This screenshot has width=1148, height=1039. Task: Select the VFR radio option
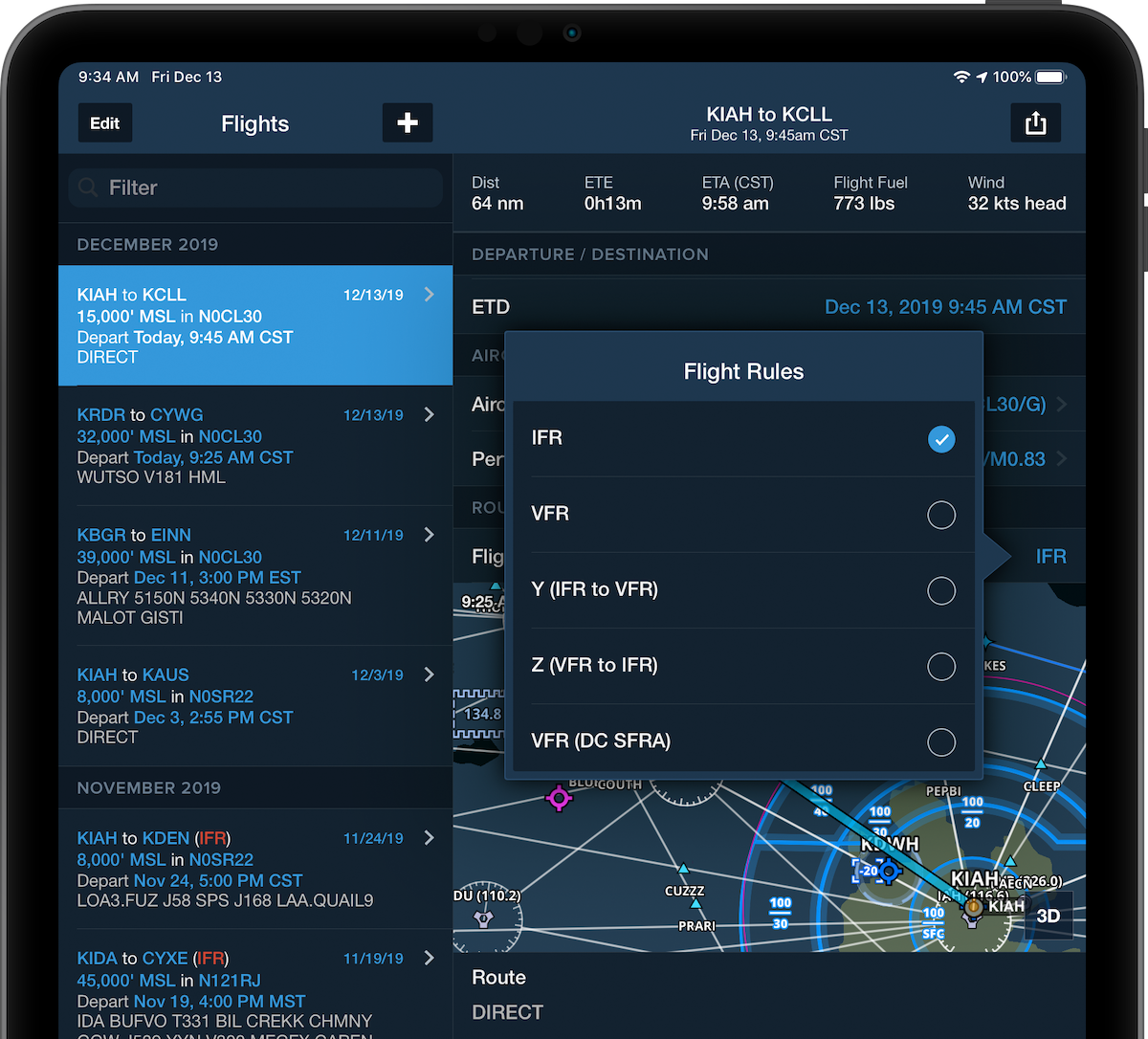click(941, 515)
